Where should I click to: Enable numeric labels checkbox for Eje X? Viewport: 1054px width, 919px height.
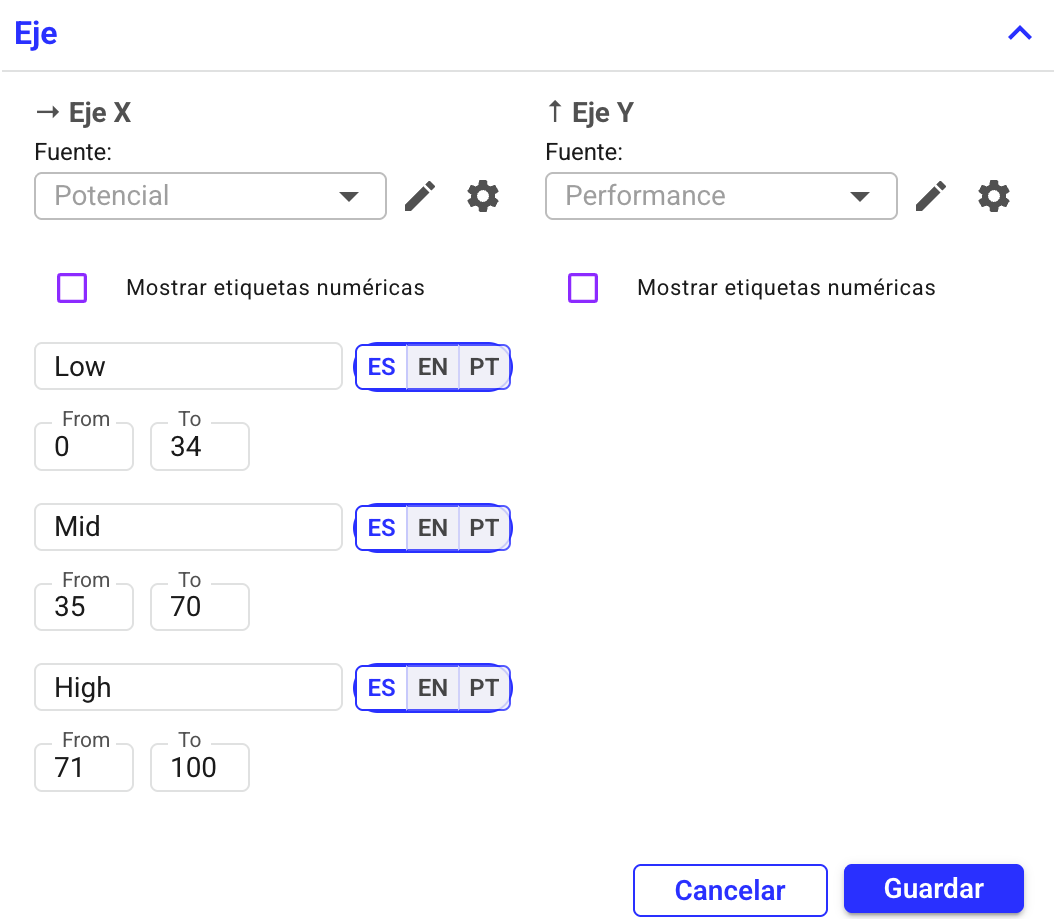[x=72, y=288]
